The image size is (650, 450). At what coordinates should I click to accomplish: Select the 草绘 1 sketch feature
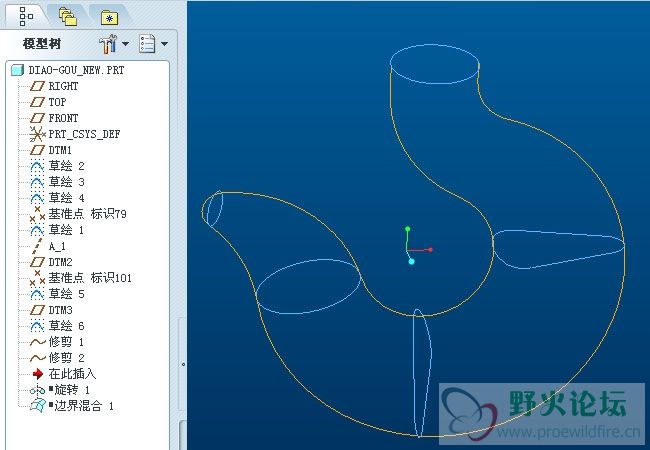[66, 230]
